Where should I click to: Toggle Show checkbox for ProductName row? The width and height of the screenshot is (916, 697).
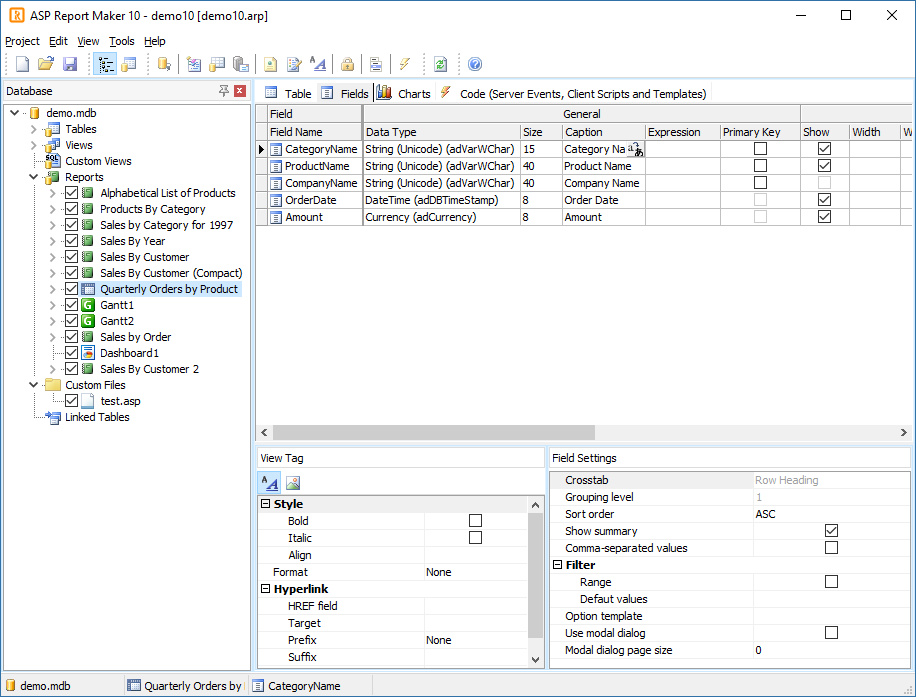(824, 166)
